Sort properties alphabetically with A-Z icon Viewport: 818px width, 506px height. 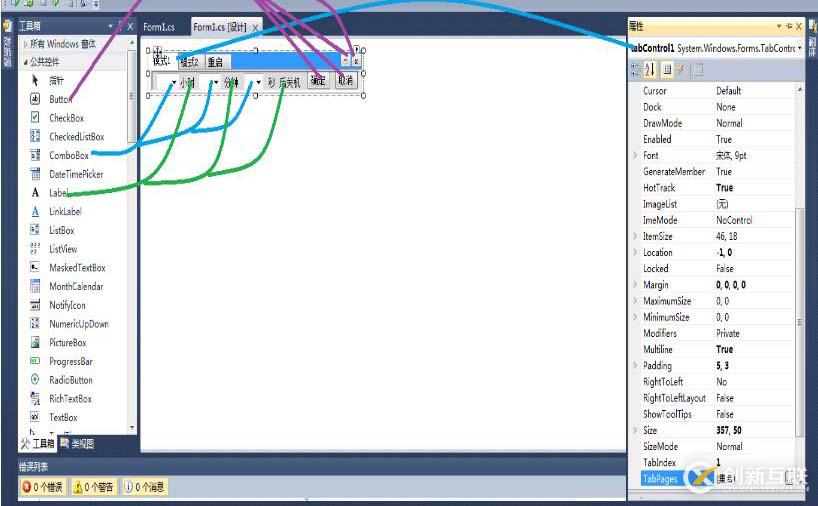point(649,69)
